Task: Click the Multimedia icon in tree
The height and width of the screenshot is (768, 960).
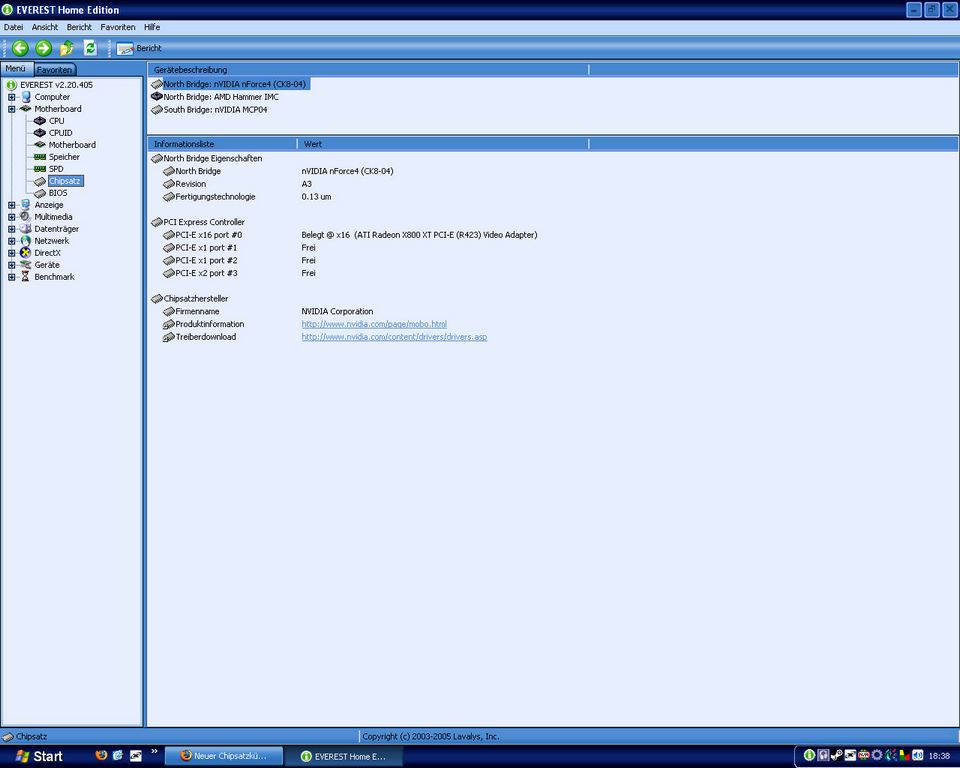Action: [x=26, y=217]
